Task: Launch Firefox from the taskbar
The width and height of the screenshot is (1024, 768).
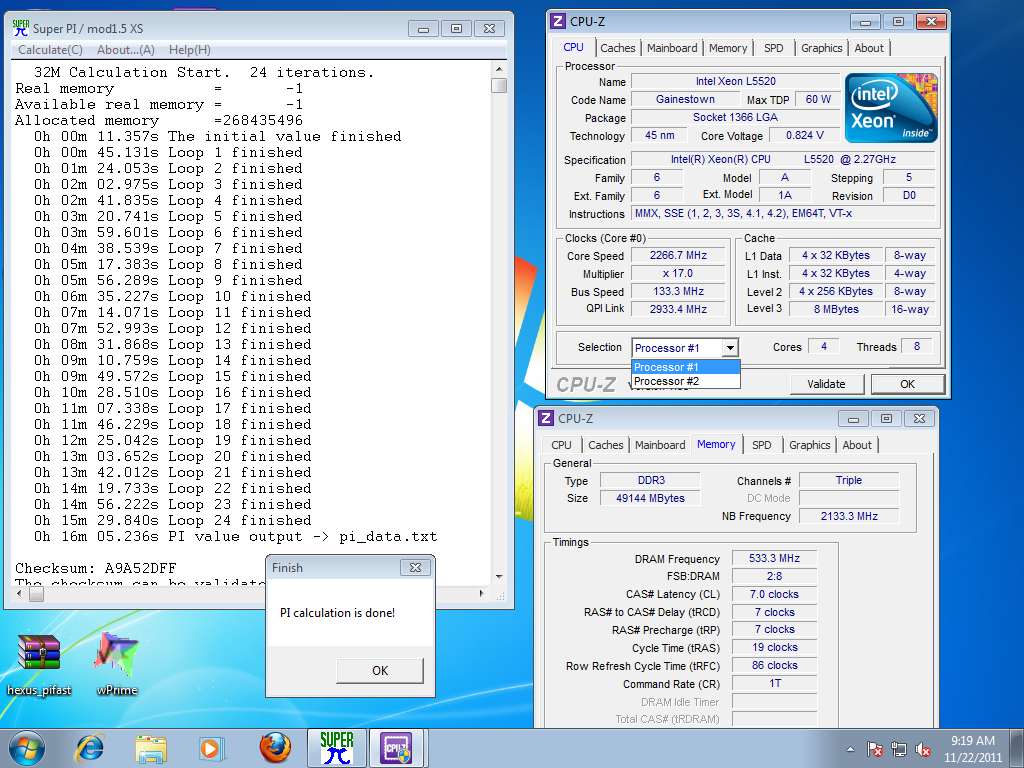Action: point(275,748)
